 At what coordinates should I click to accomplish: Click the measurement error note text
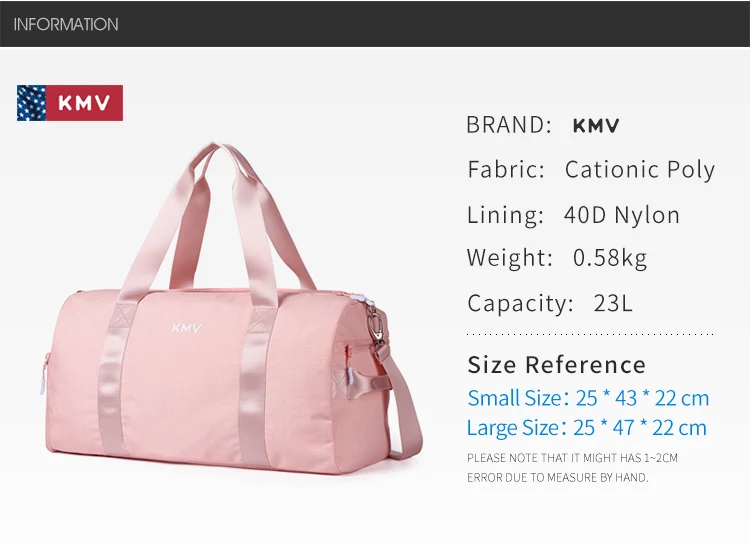(573, 467)
